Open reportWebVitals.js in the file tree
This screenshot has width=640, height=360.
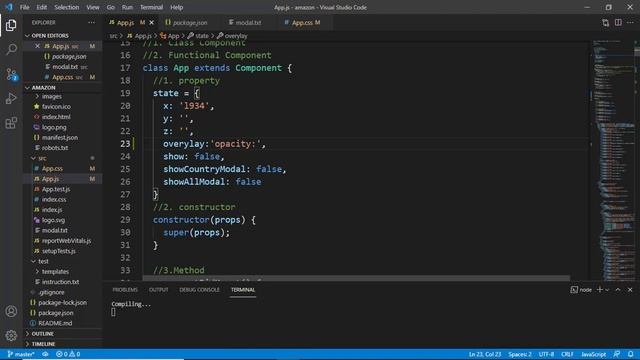(x=66, y=240)
